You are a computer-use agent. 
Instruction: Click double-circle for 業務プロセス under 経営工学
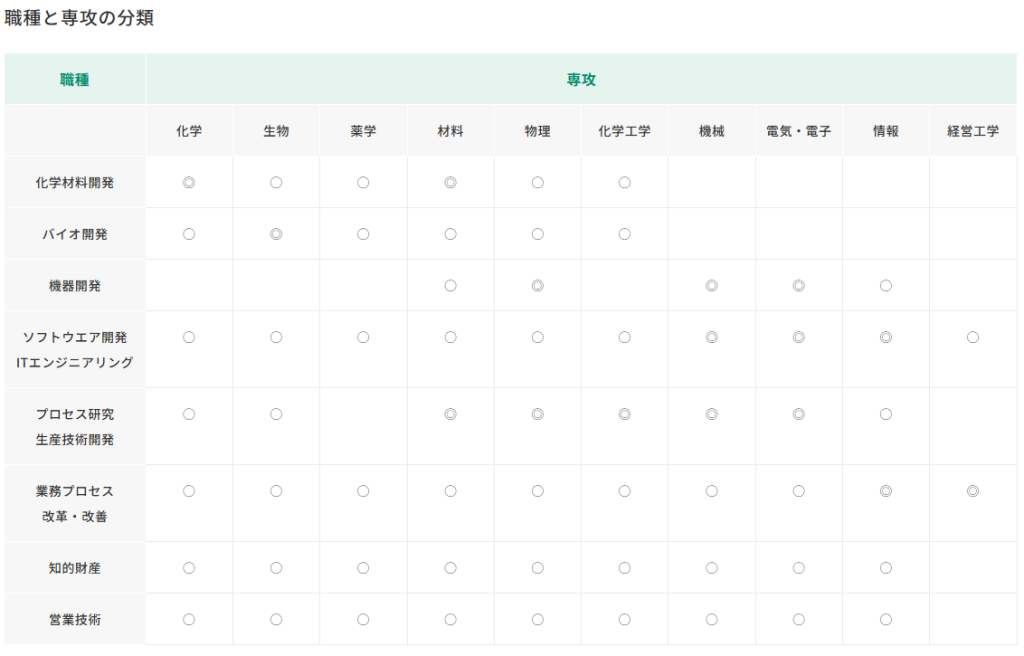tap(973, 491)
